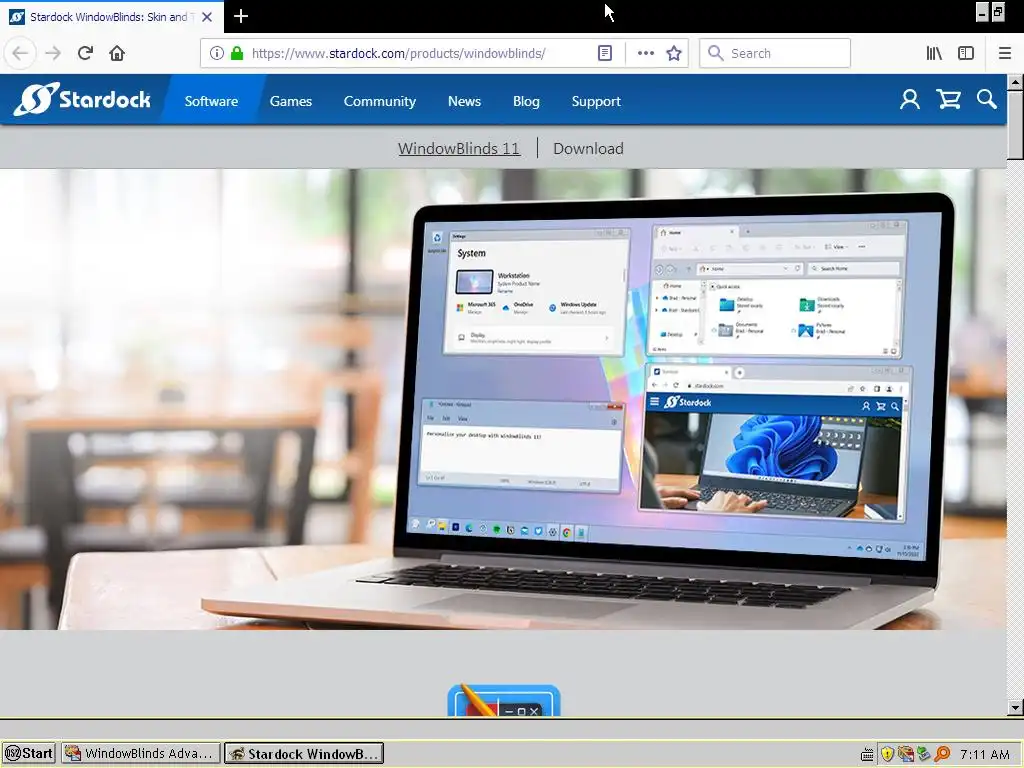Open the shopping cart icon
Image resolution: width=1024 pixels, height=768 pixels.
tap(948, 99)
